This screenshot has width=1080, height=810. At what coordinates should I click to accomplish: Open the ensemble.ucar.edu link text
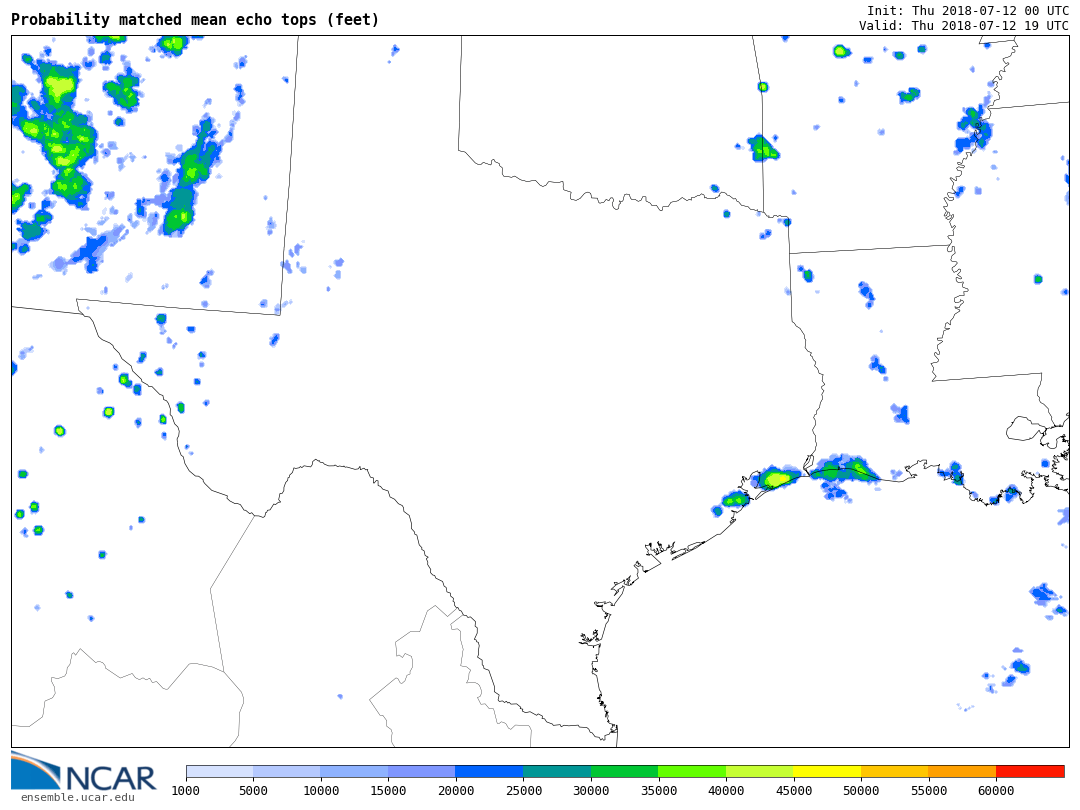pyautogui.click(x=77, y=797)
